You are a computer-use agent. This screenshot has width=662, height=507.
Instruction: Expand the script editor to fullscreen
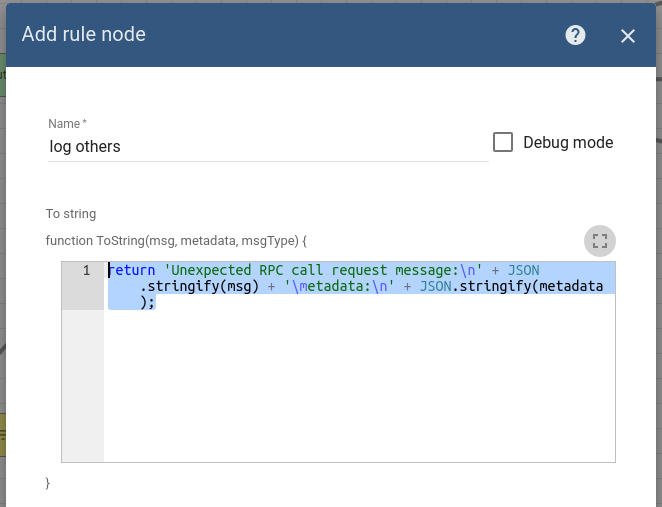coord(600,240)
